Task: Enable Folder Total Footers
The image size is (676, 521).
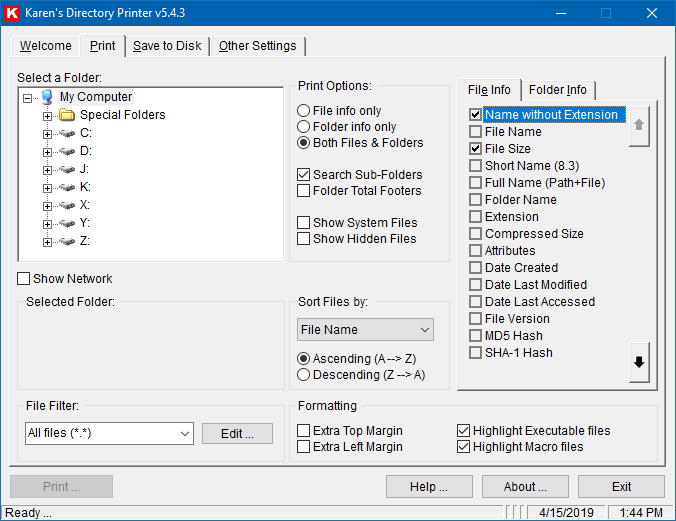Action: [x=304, y=191]
